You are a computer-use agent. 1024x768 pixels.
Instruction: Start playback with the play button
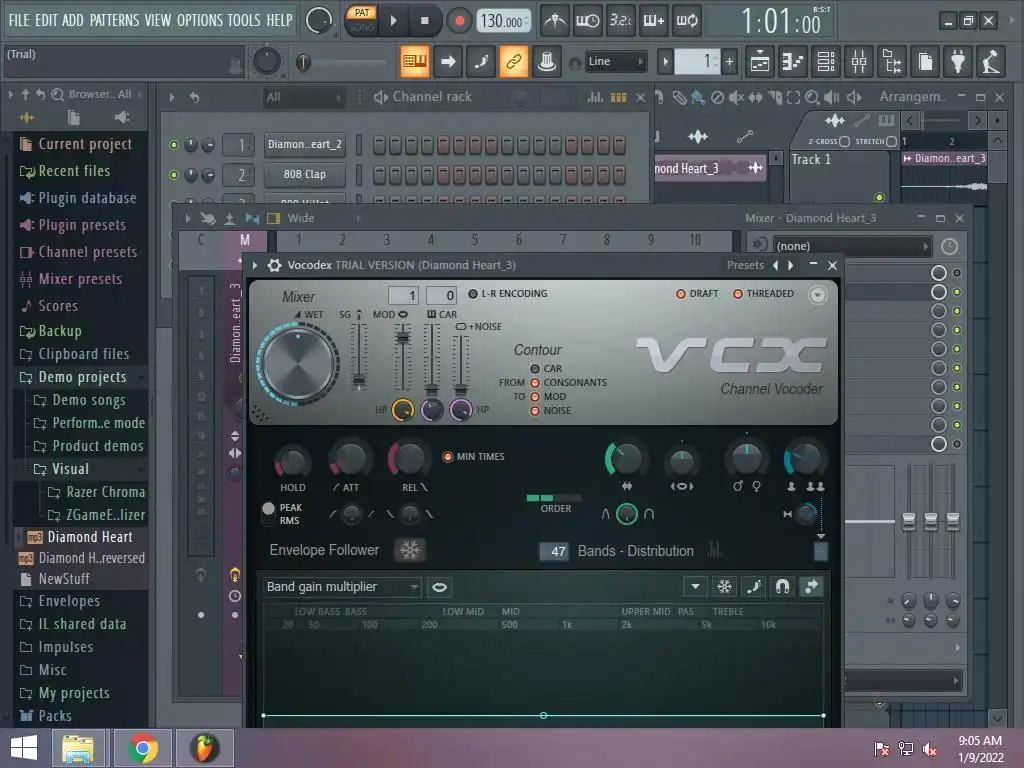393,21
